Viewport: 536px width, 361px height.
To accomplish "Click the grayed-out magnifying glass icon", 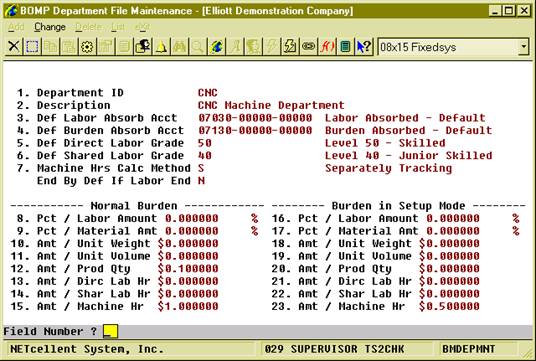I will 198,46.
